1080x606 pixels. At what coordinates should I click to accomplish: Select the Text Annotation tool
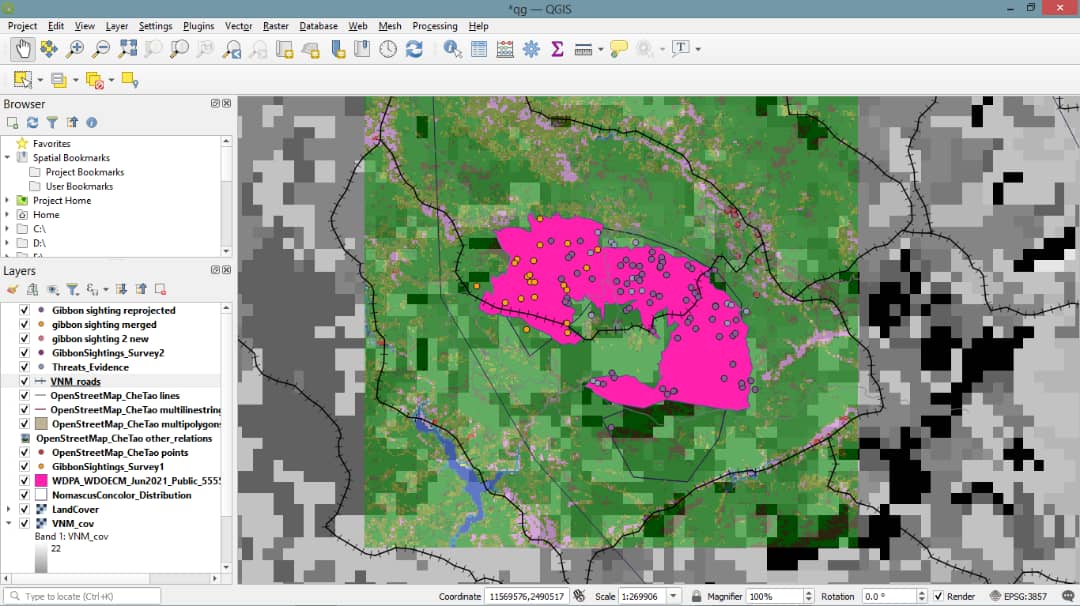(x=681, y=48)
